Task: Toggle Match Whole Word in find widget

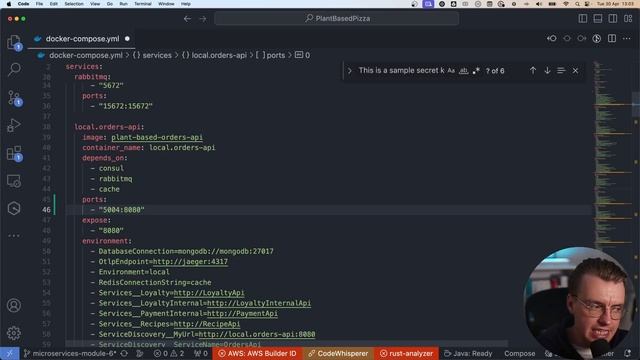Action: point(464,71)
